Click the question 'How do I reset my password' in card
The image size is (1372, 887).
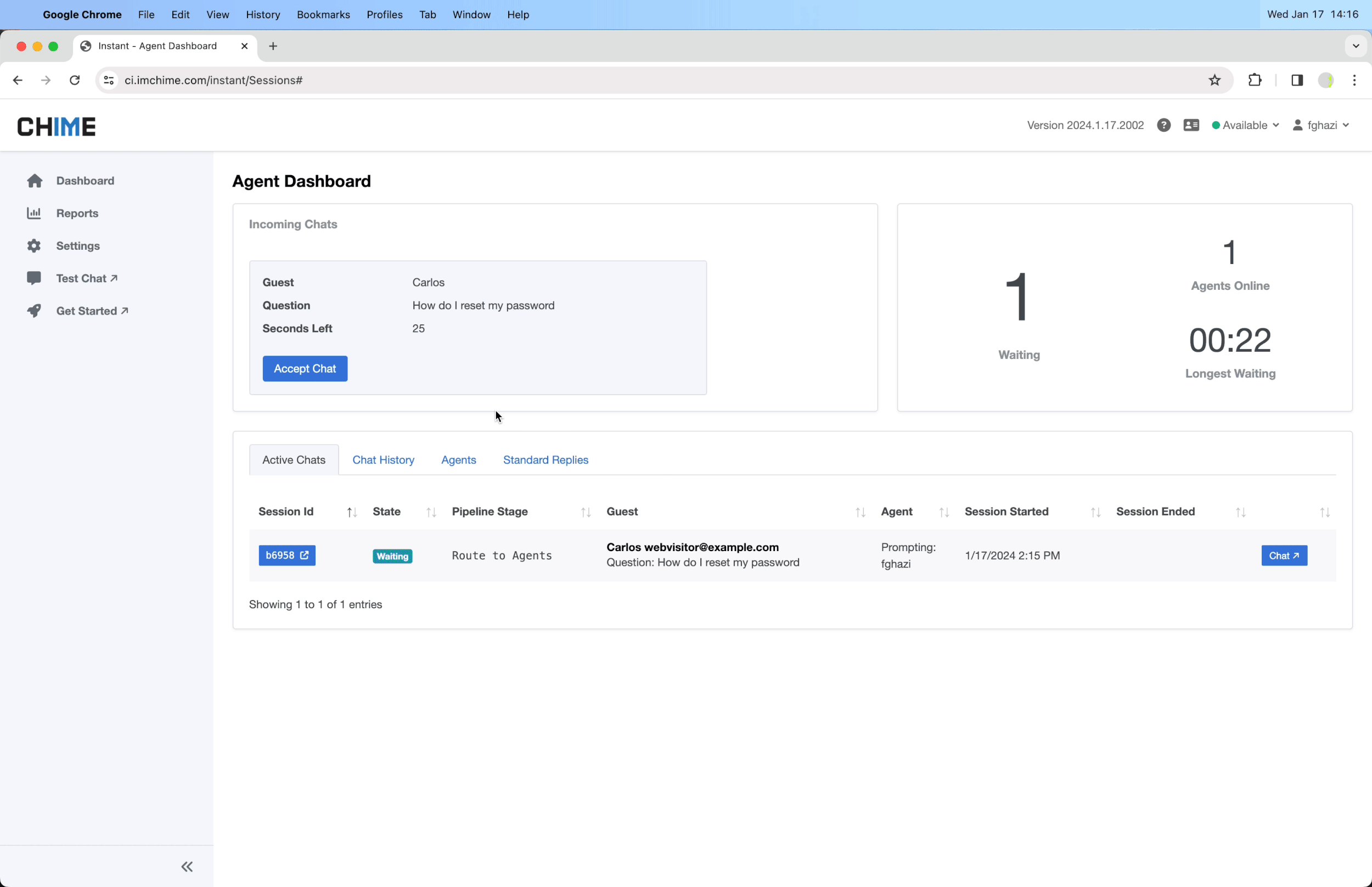tap(483, 305)
